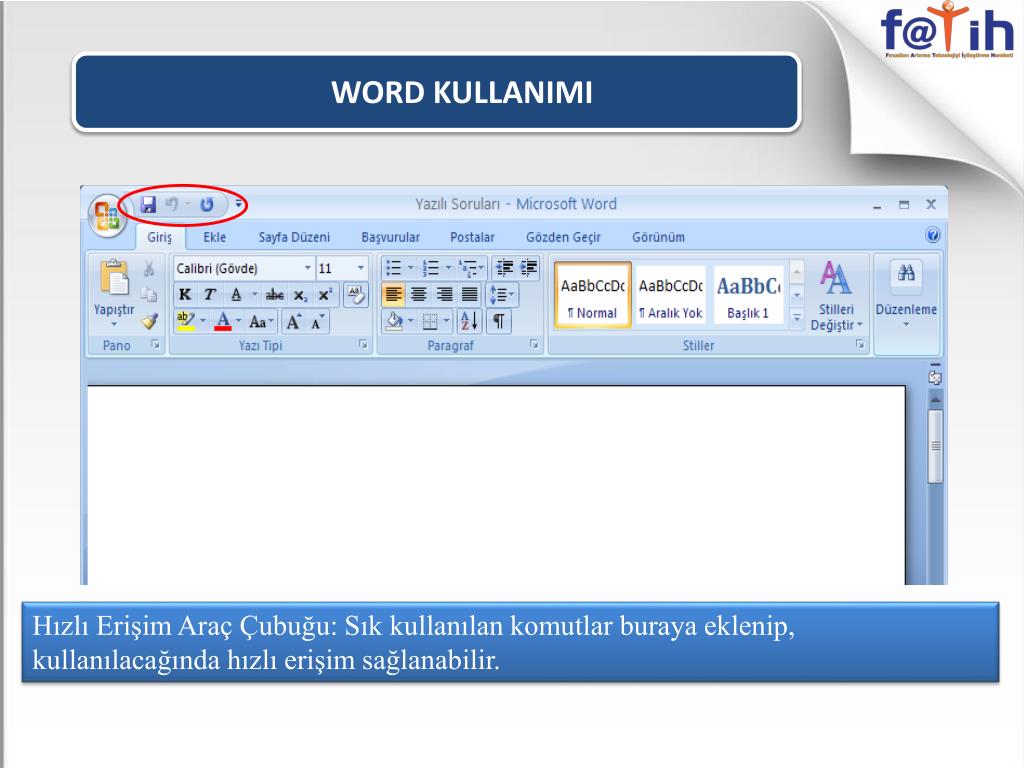Switch to the Giriş tab

coord(159,237)
